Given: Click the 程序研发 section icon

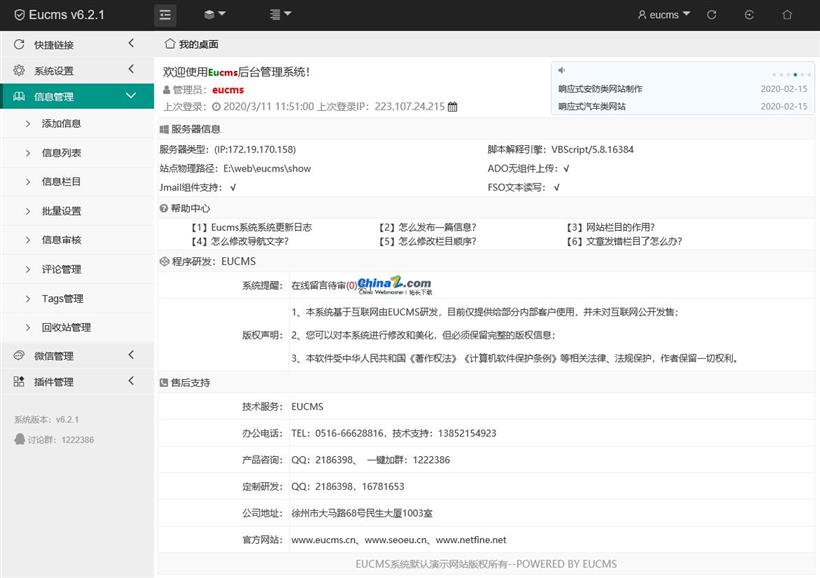Looking at the screenshot, I should (x=164, y=261).
